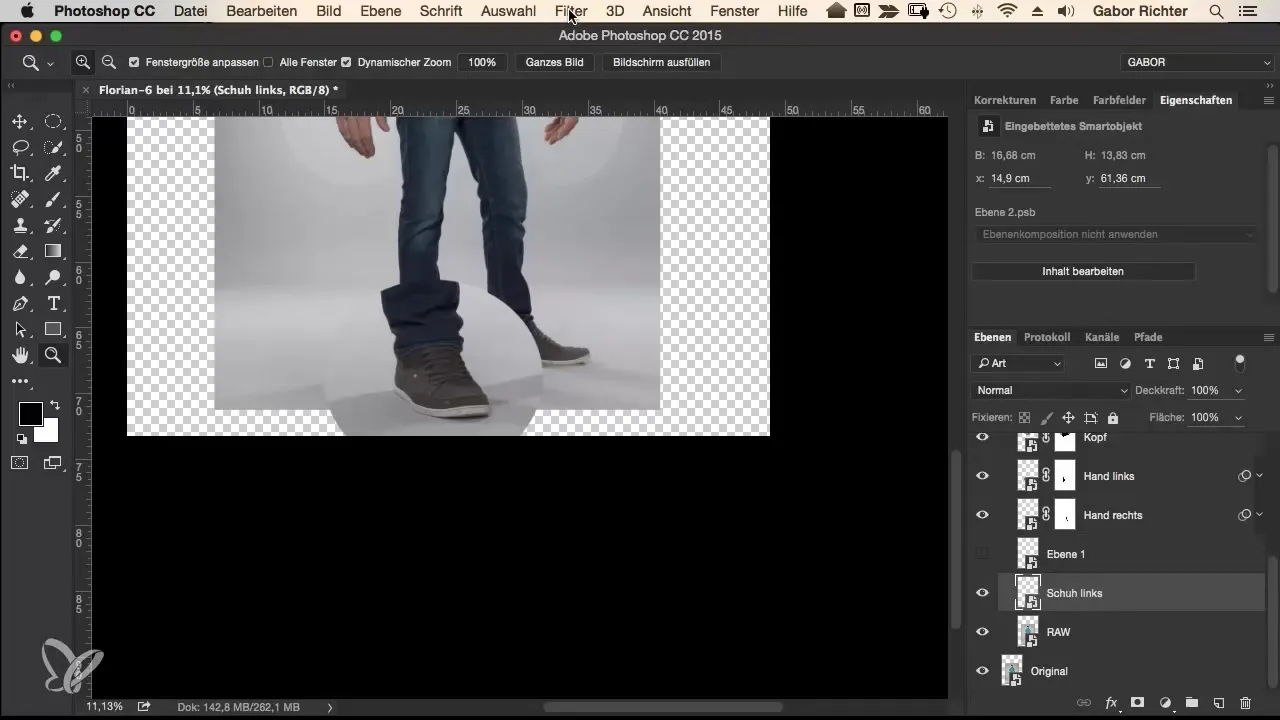This screenshot has height=720, width=1280.
Task: Add a layer mask
Action: pyautogui.click(x=1137, y=703)
